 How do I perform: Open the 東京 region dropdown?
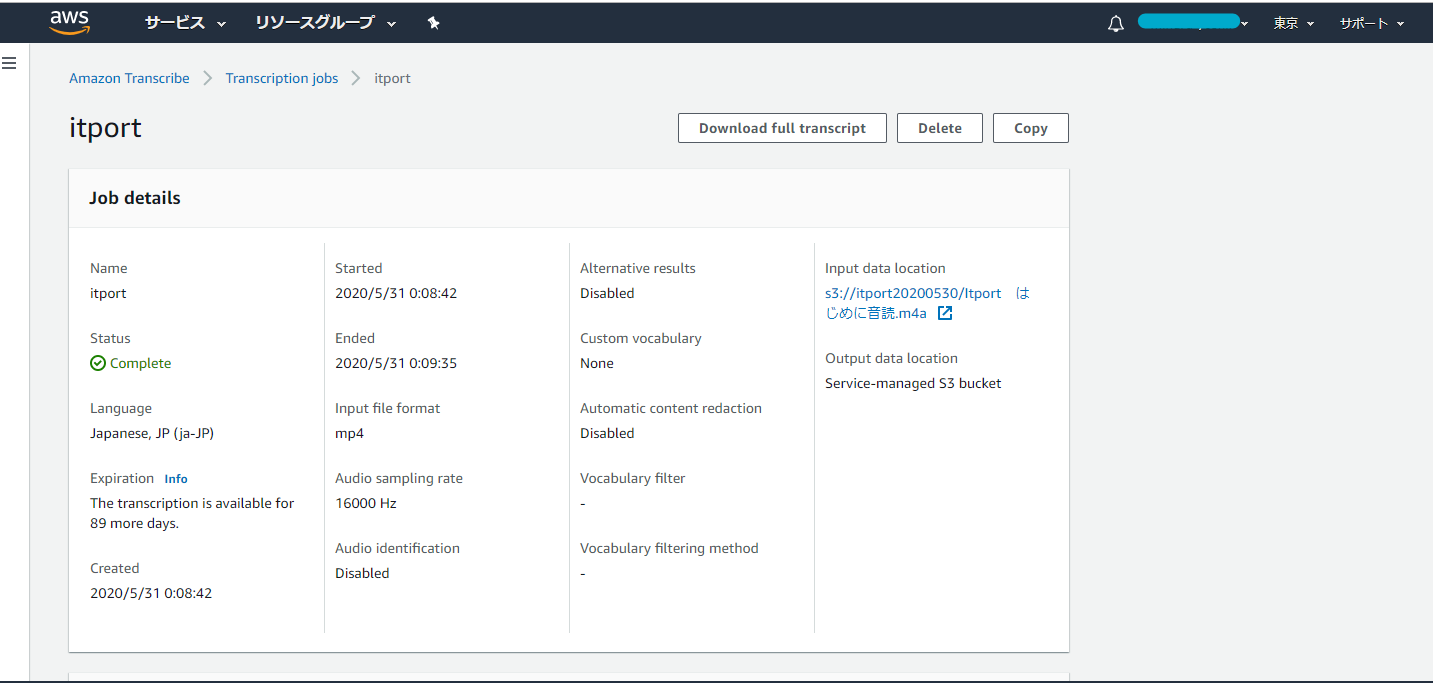pos(1293,23)
